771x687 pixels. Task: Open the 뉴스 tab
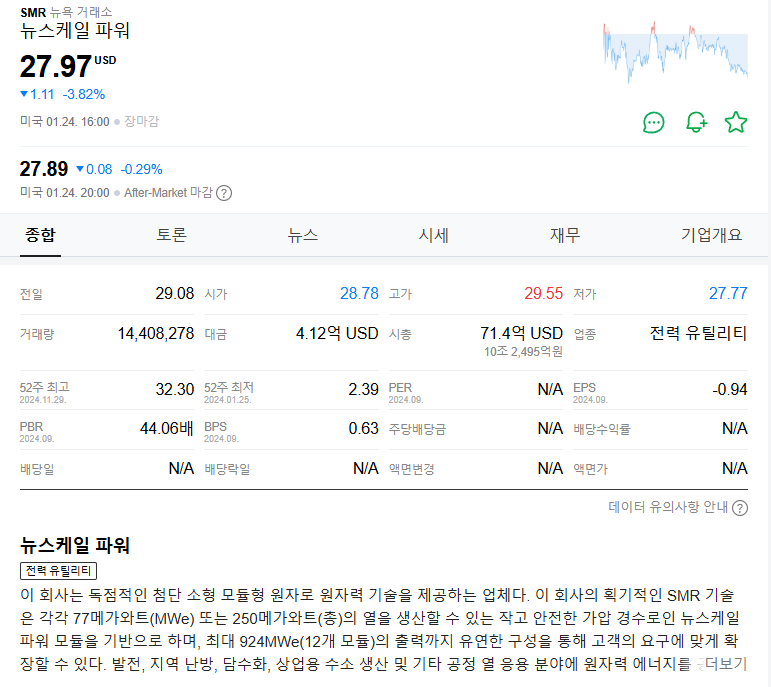(x=302, y=235)
